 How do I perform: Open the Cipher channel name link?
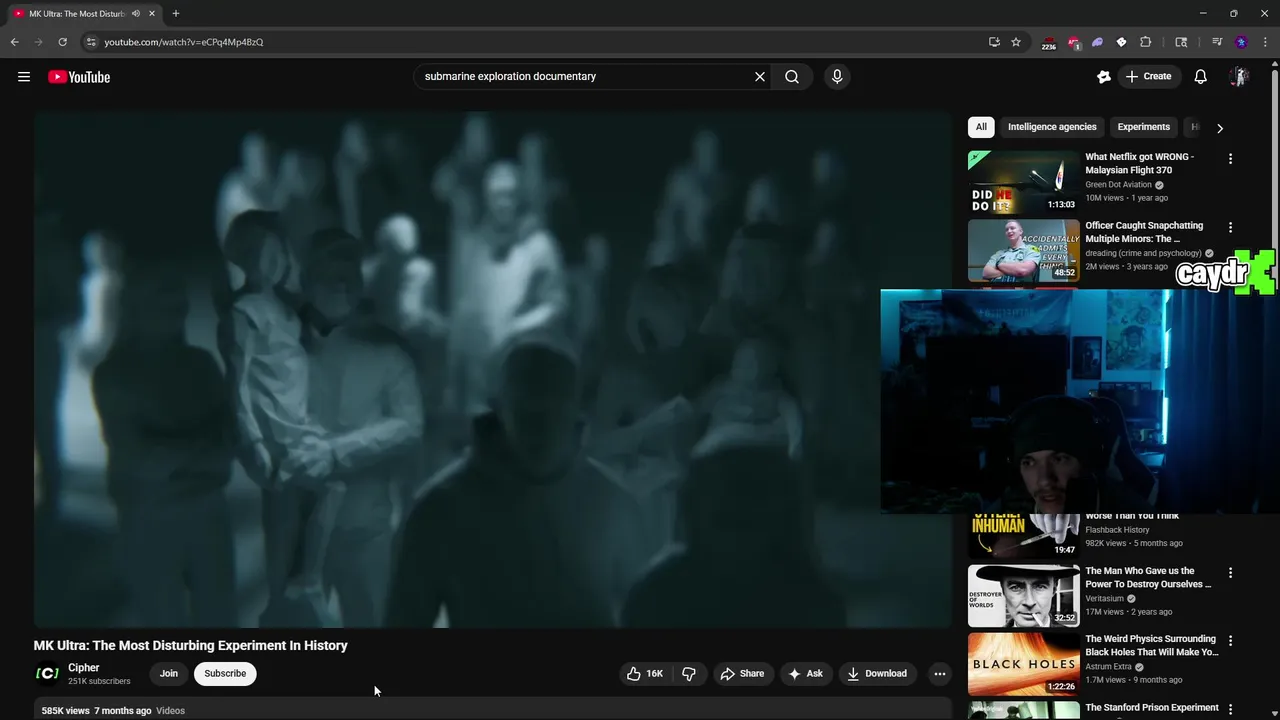click(x=84, y=668)
